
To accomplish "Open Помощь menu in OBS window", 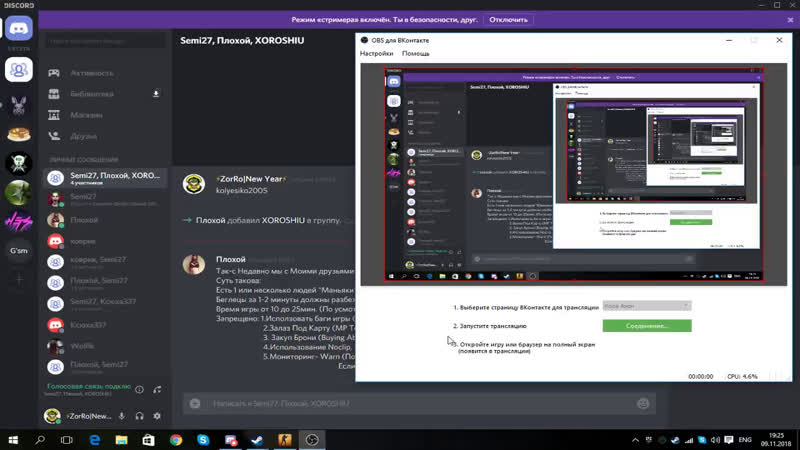I will click(x=415, y=54).
